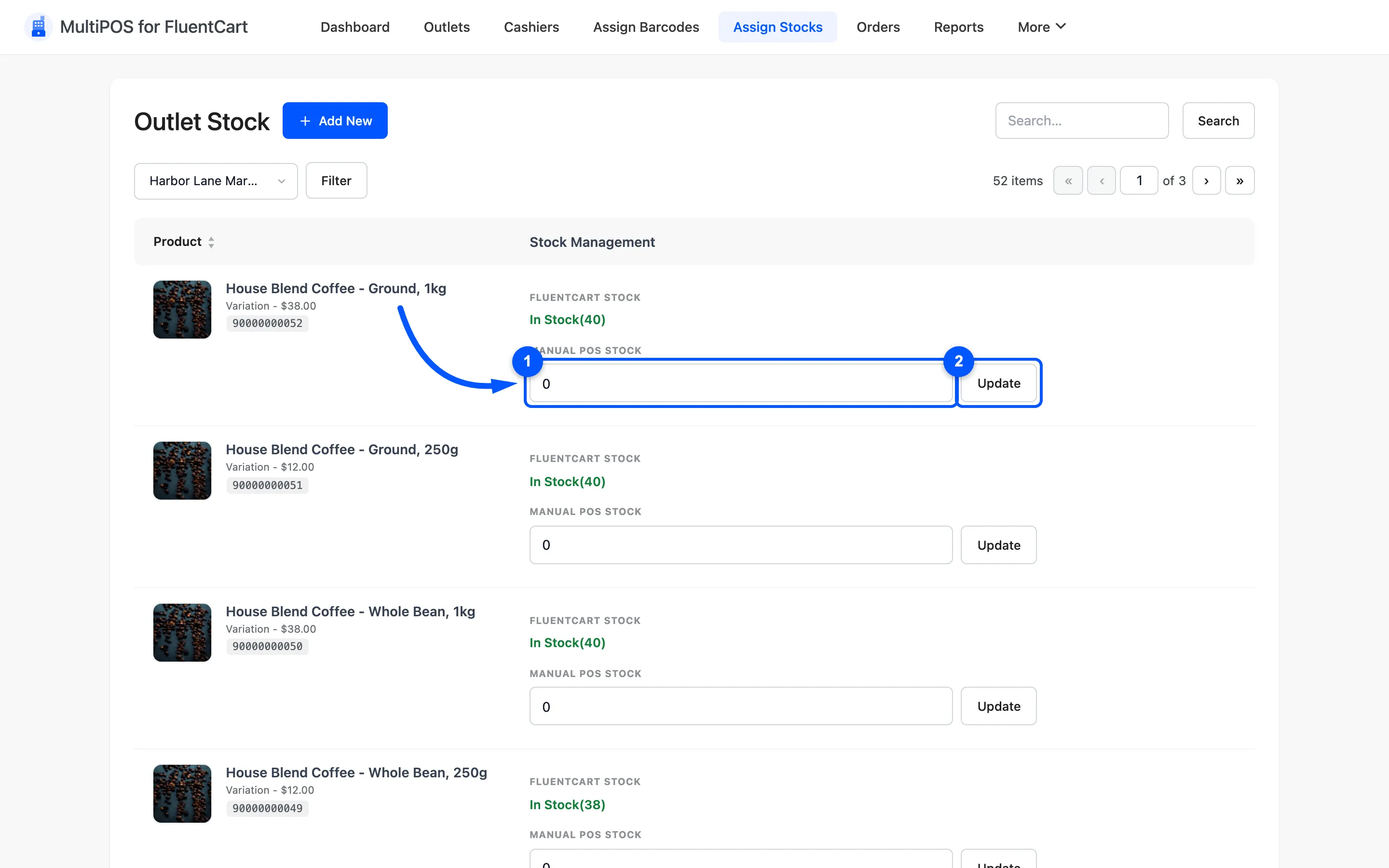
Task: Open the Cashiers tab
Action: coord(531,27)
